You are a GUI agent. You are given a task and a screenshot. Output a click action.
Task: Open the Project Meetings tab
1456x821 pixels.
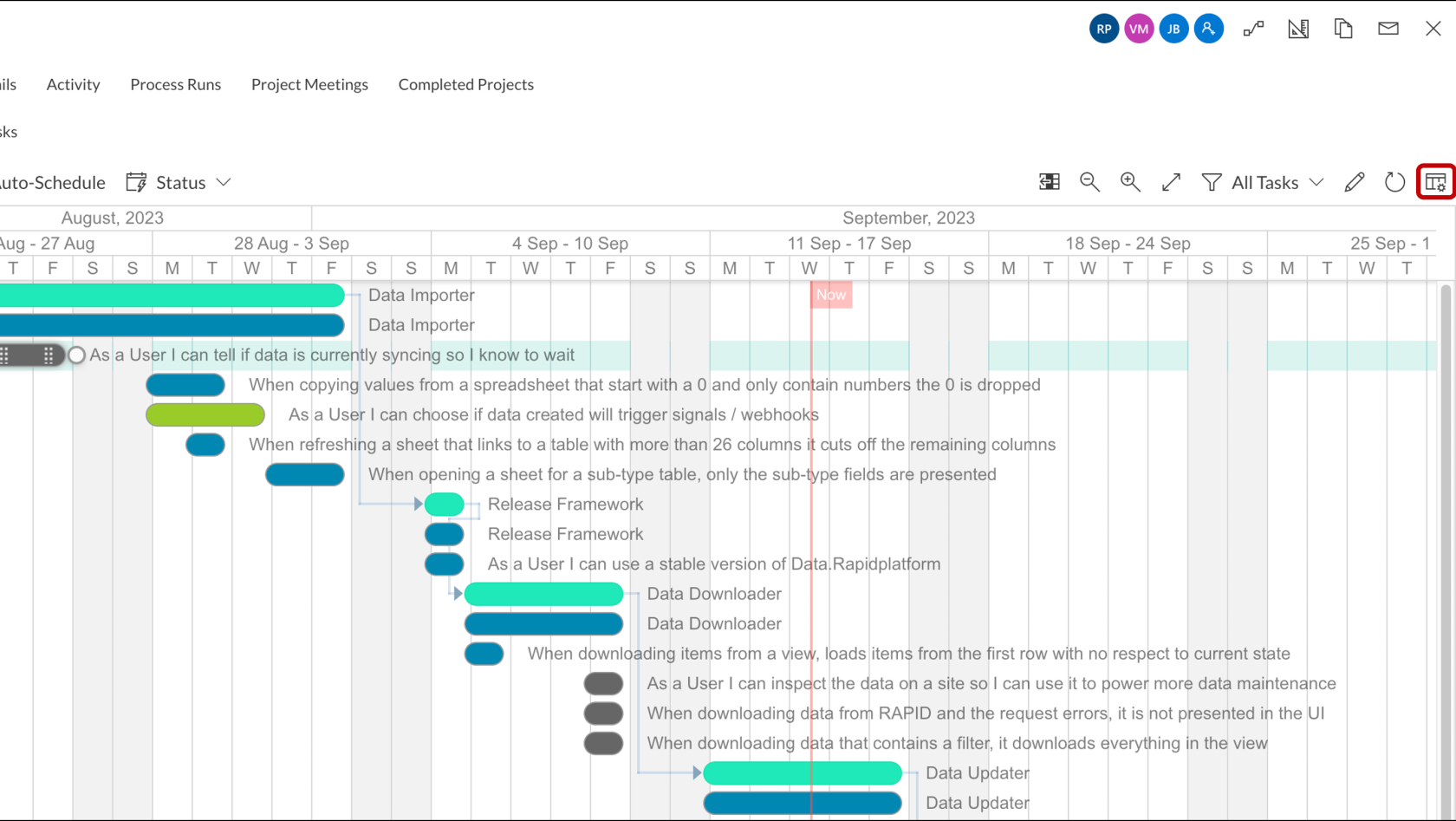pyautogui.click(x=309, y=84)
